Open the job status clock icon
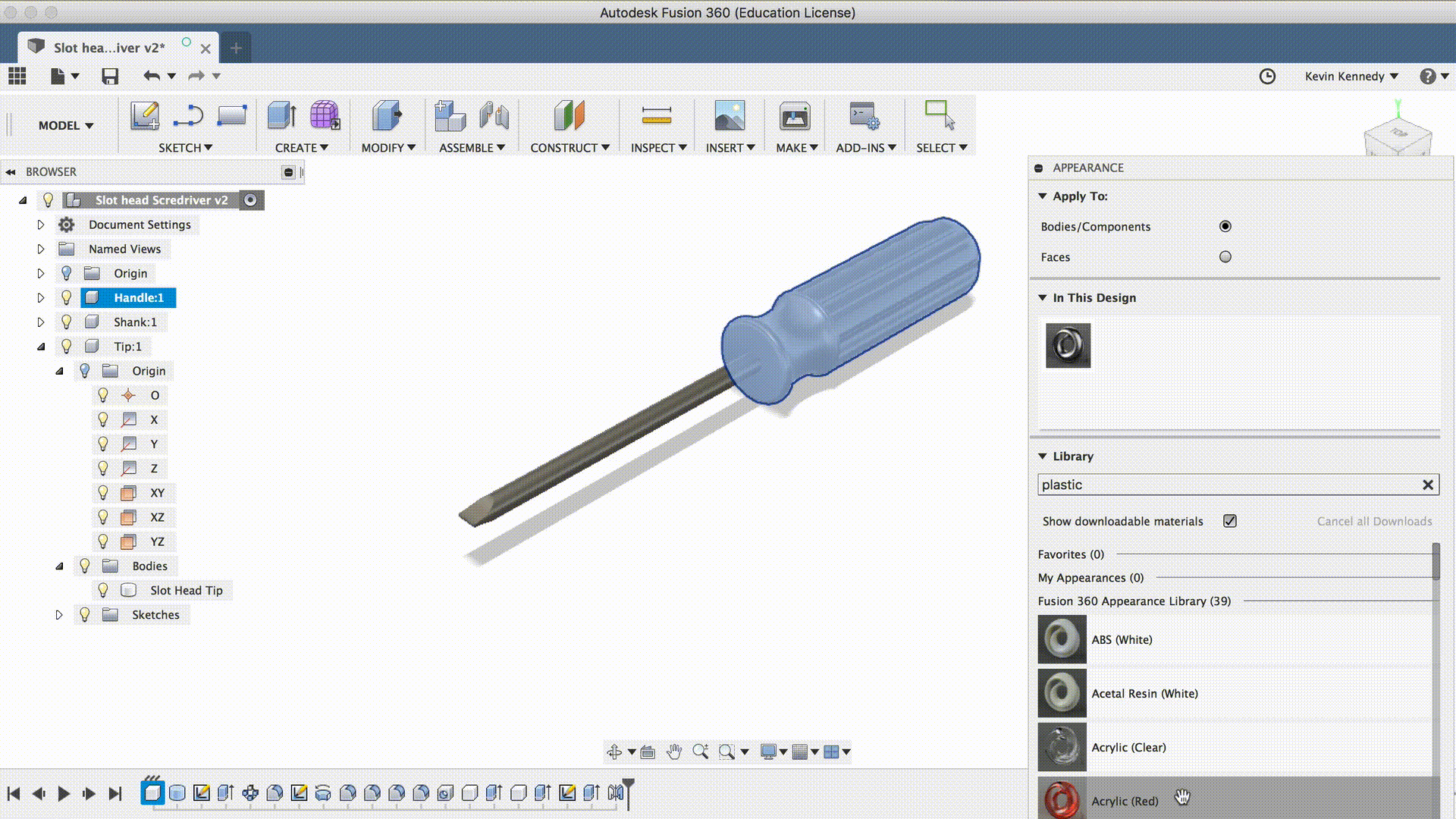 (x=1267, y=76)
